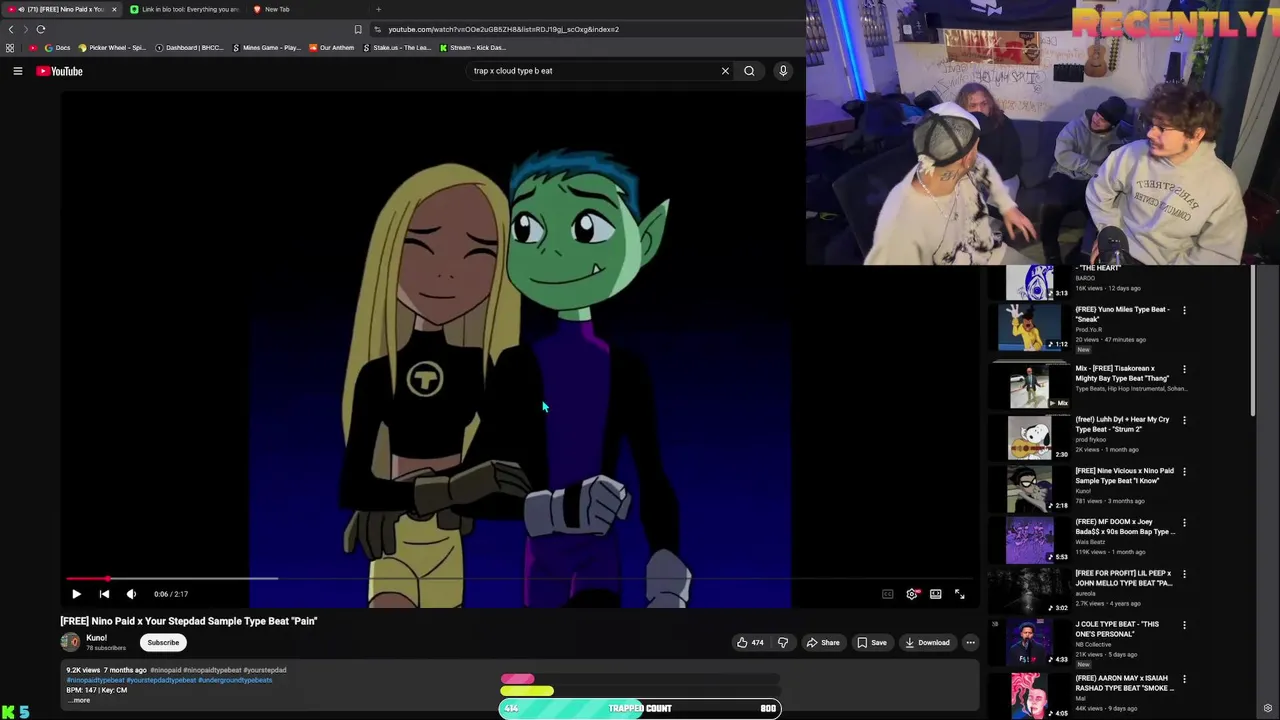Clear the YouTube search box text
Image resolution: width=1280 pixels, height=720 pixels.
[725, 71]
